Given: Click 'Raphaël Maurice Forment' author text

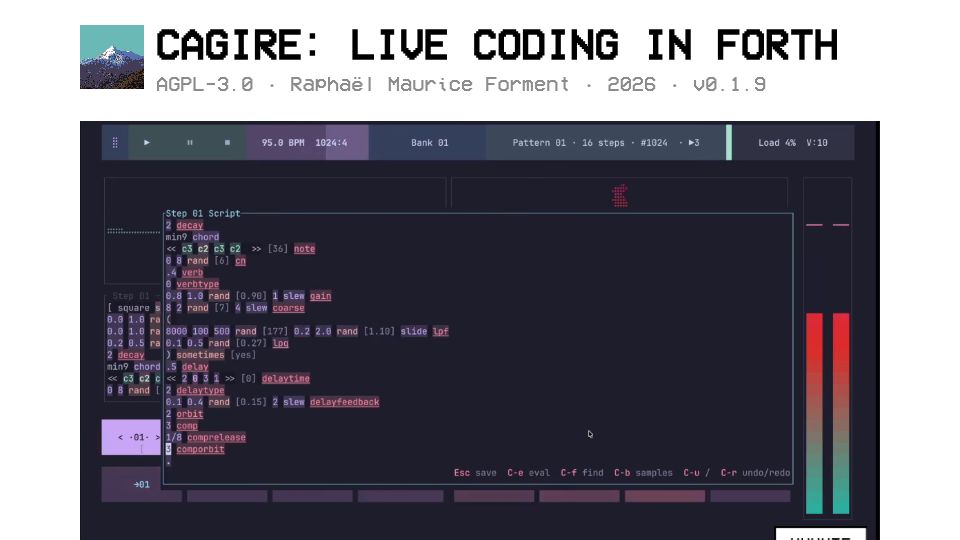Looking at the screenshot, I should tap(429, 84).
